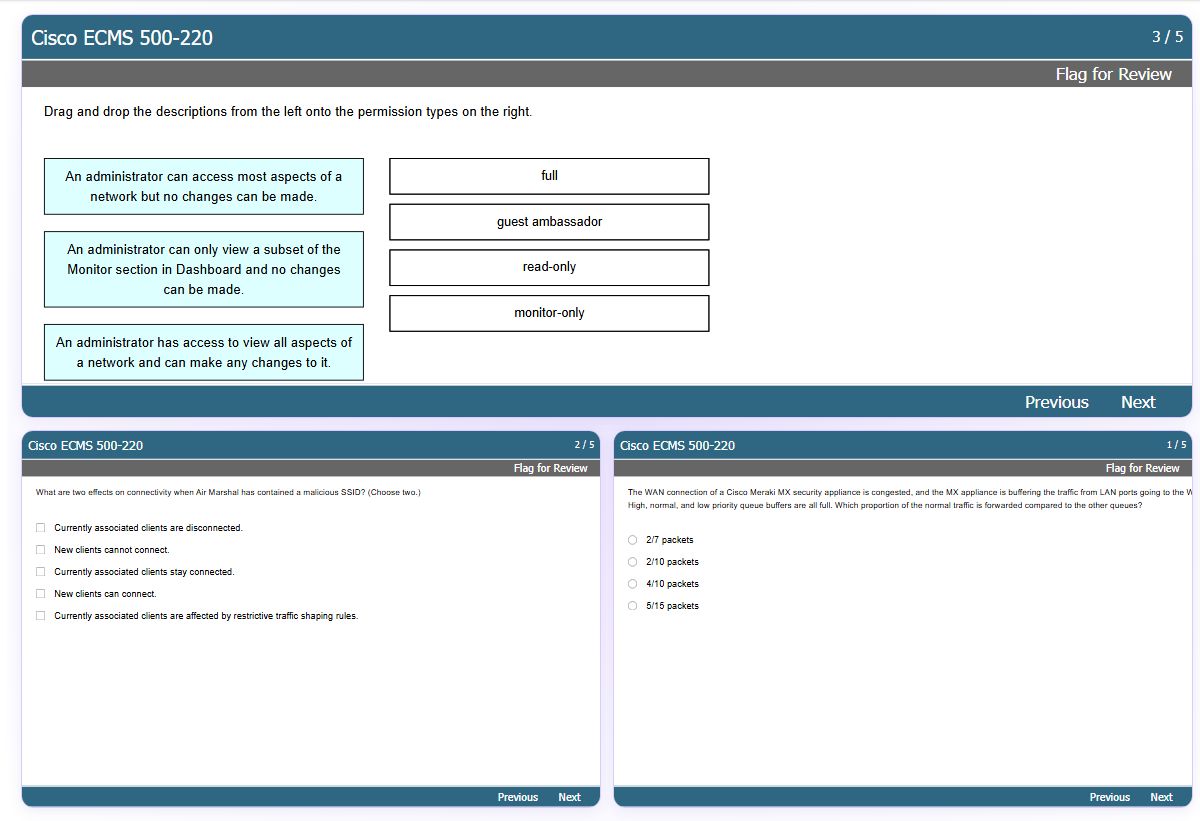Click the '3 / 5' question counter
The image size is (1200, 821).
pos(1167,37)
